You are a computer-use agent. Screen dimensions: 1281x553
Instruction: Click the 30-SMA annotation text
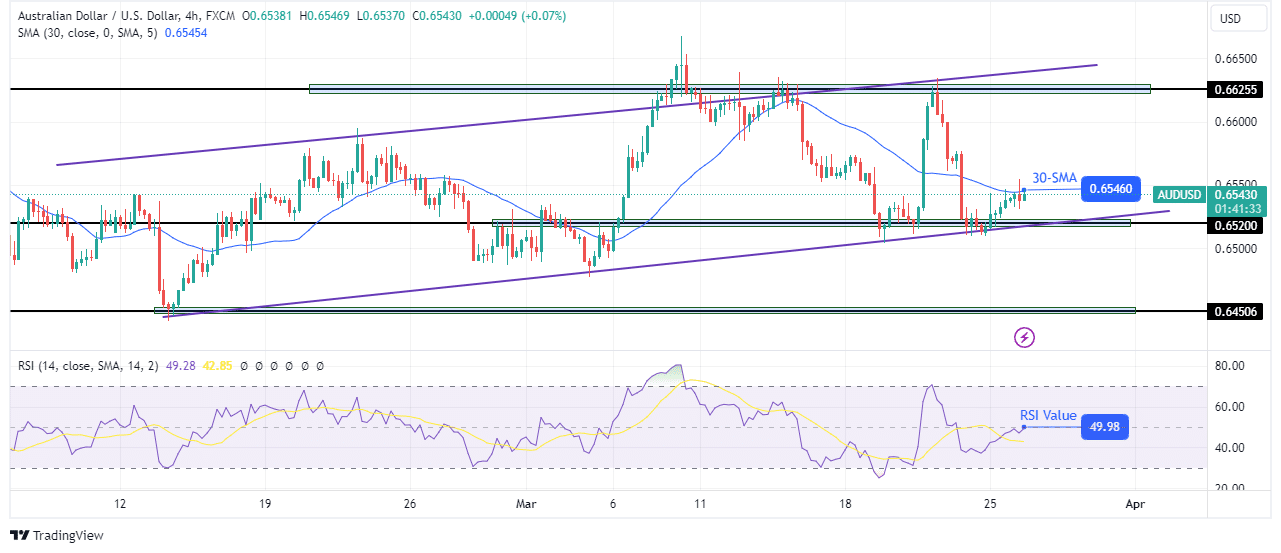1054,178
